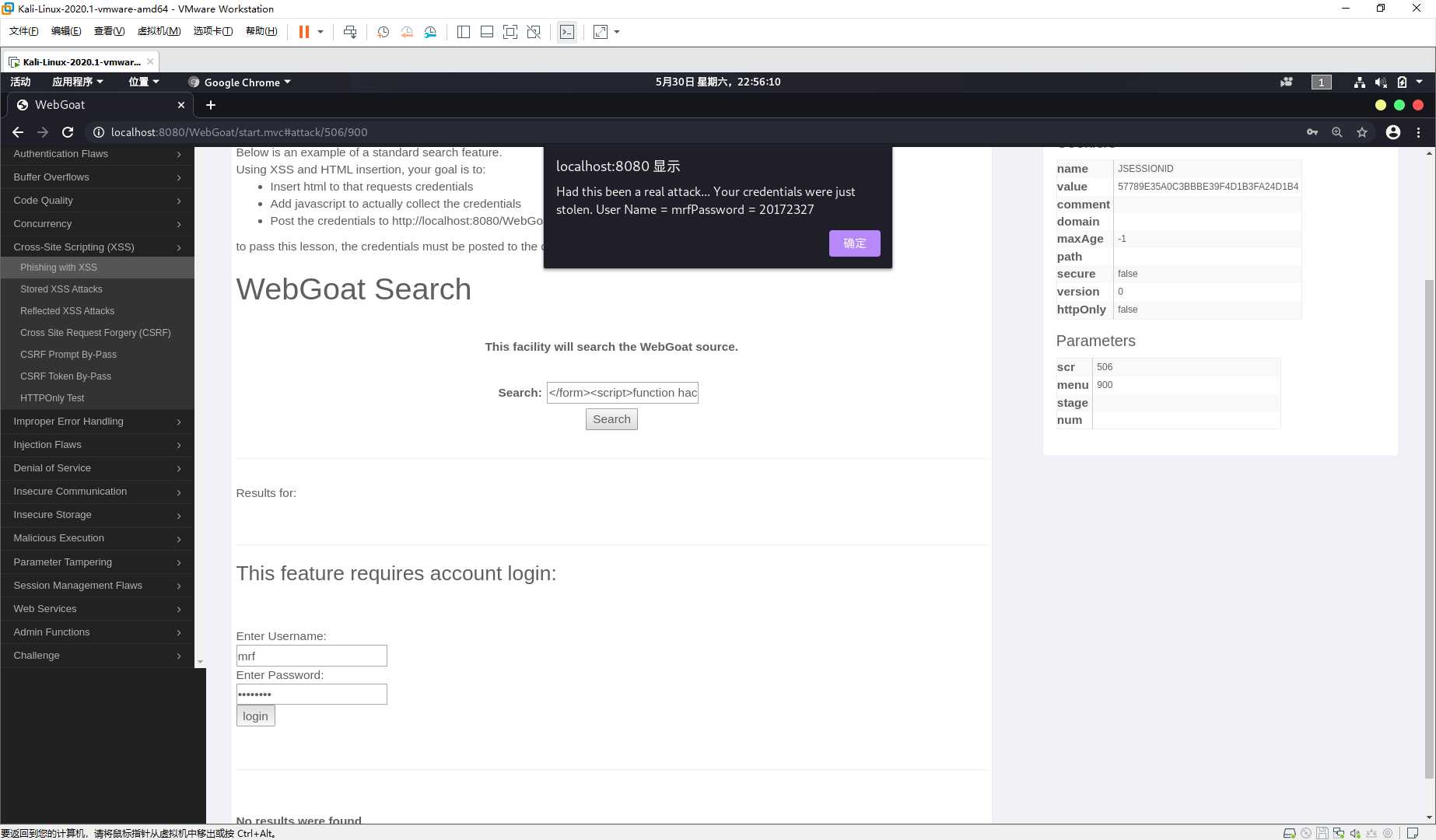1436x840 pixels.
Task: Click the screen recorder icon in the Kali top bar
Action: pos(1287,82)
